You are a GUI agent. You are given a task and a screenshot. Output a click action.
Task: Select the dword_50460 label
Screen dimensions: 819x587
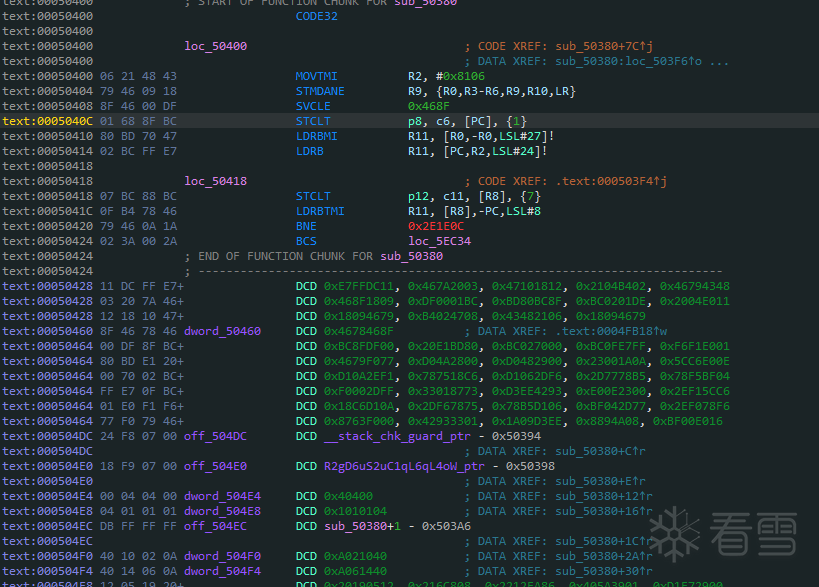pos(222,331)
